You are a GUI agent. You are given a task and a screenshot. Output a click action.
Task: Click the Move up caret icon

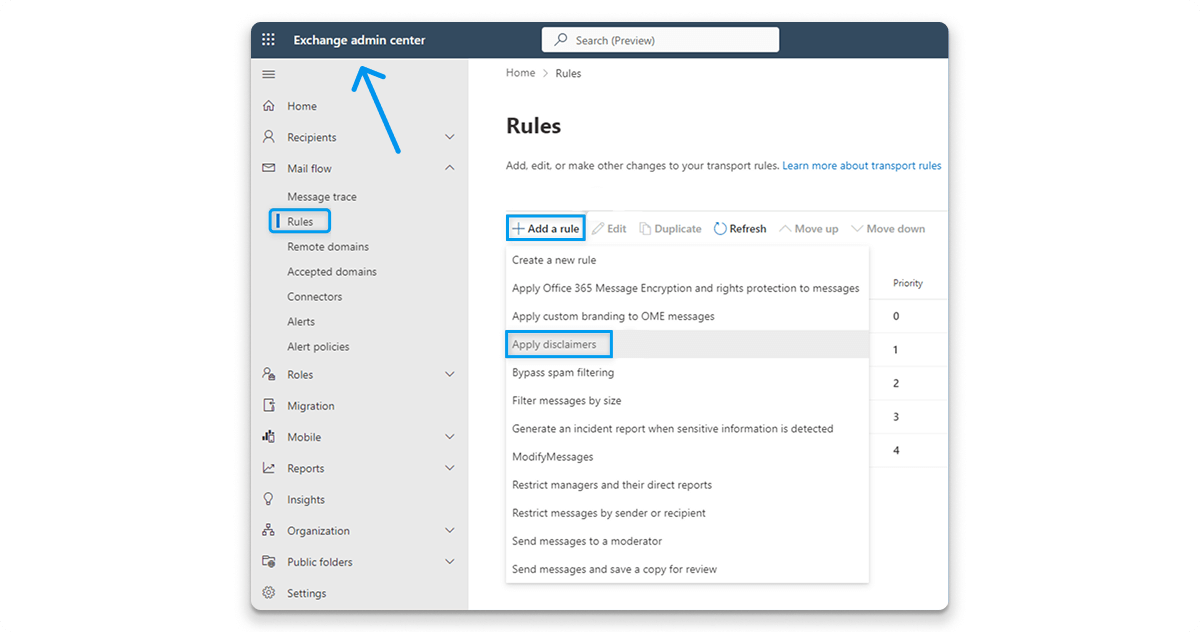(x=785, y=229)
